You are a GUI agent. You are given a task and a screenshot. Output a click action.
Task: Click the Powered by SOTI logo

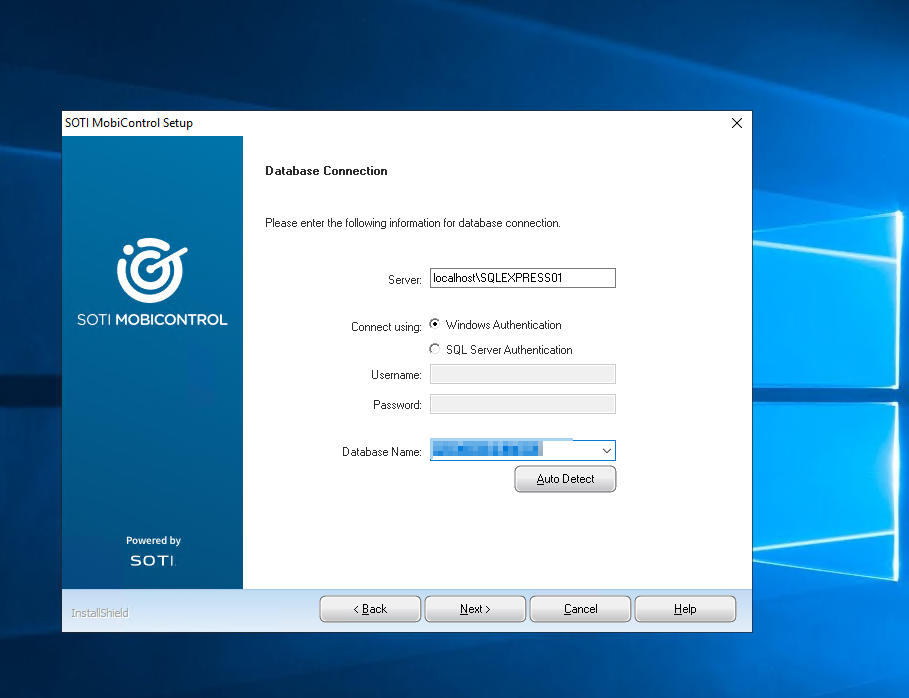[x=153, y=552]
